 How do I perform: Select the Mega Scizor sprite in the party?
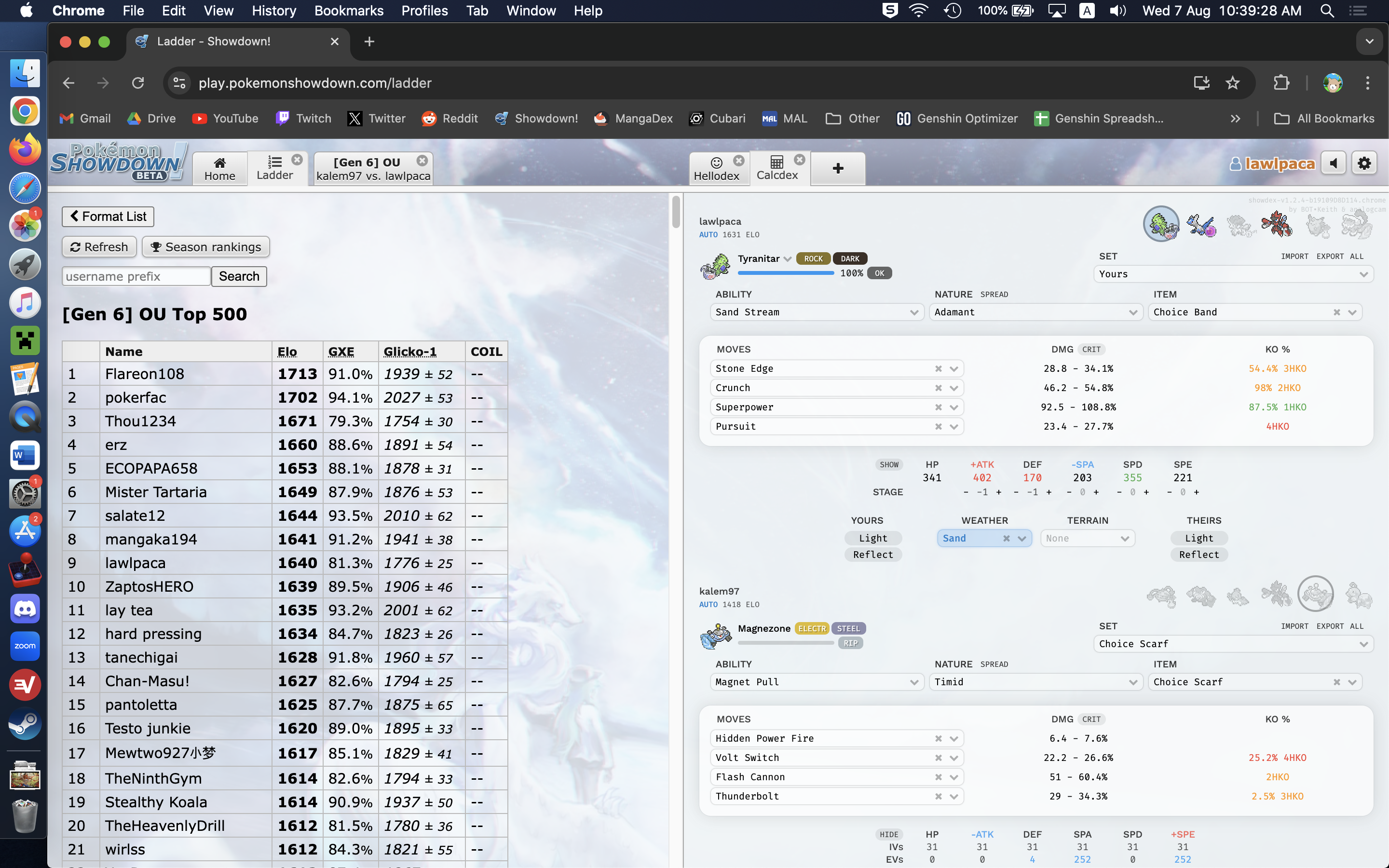pyautogui.click(x=1278, y=224)
